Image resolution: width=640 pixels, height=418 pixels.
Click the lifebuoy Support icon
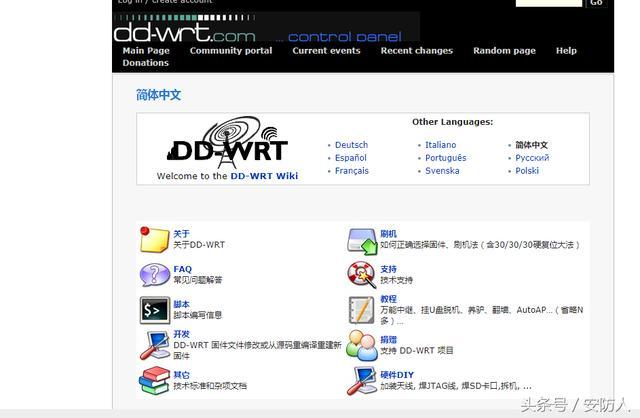[361, 275]
